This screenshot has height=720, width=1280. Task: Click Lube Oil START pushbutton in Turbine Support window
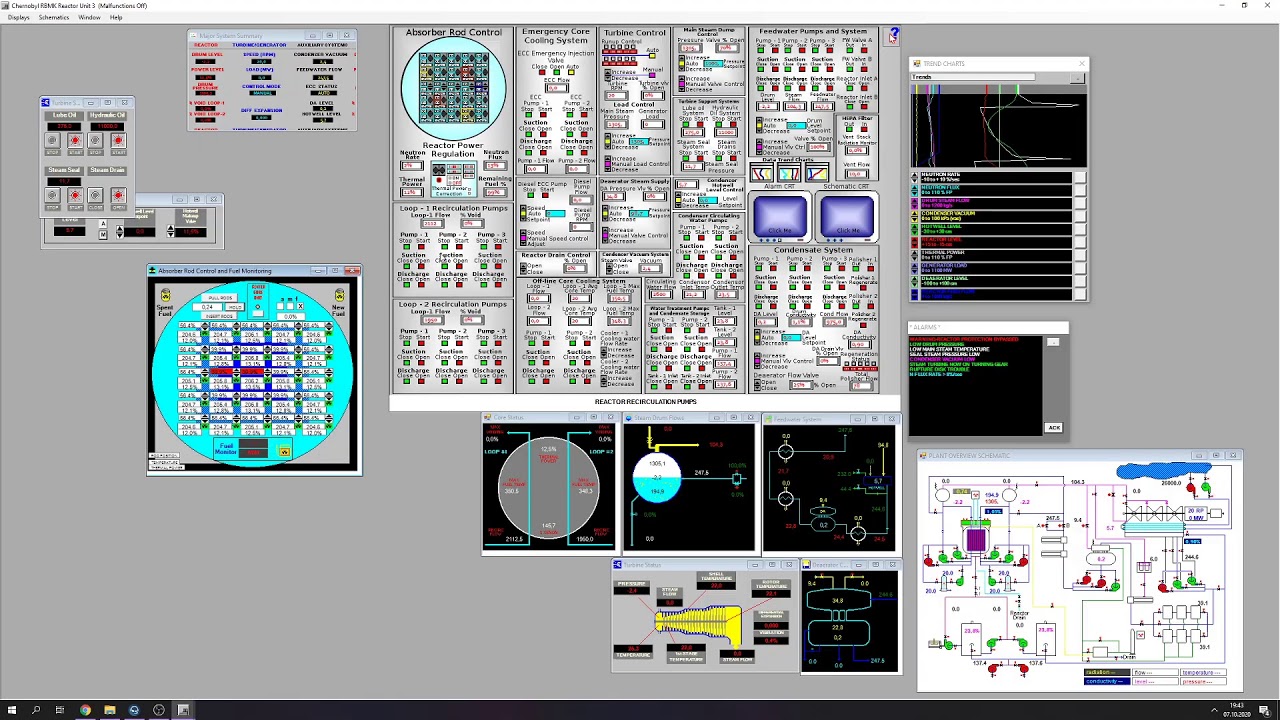[75, 141]
